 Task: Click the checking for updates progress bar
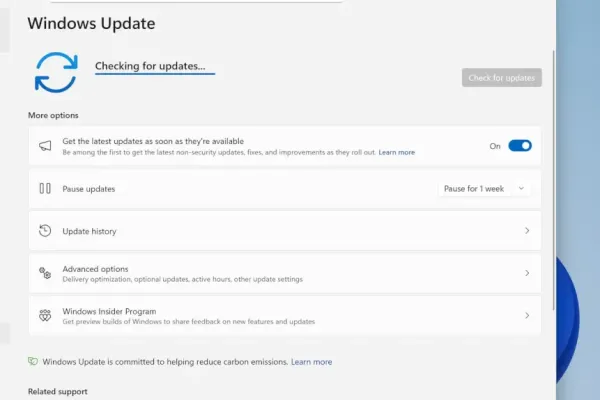pyautogui.click(x=155, y=74)
